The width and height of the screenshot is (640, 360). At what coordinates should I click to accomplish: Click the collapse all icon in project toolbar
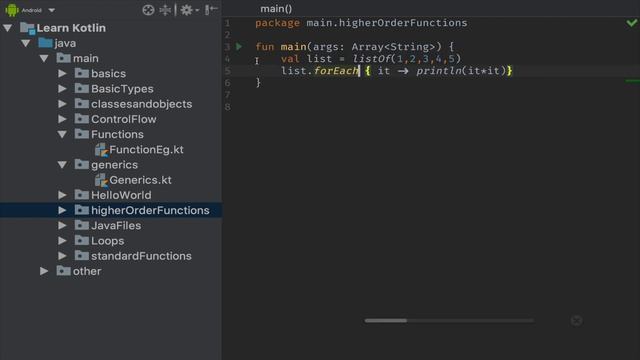click(165, 10)
